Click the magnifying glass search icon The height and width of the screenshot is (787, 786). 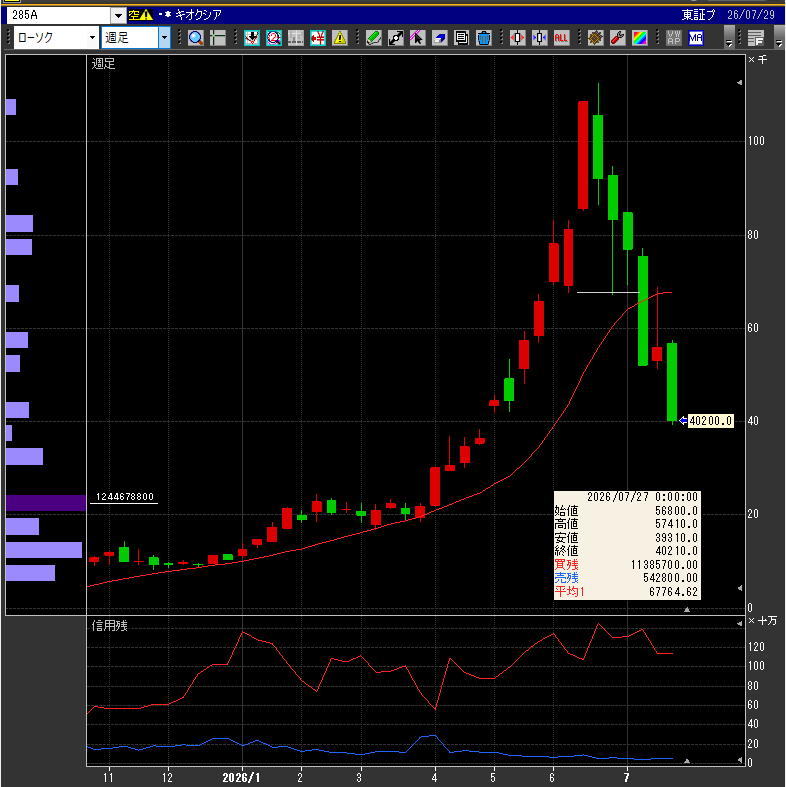196,38
